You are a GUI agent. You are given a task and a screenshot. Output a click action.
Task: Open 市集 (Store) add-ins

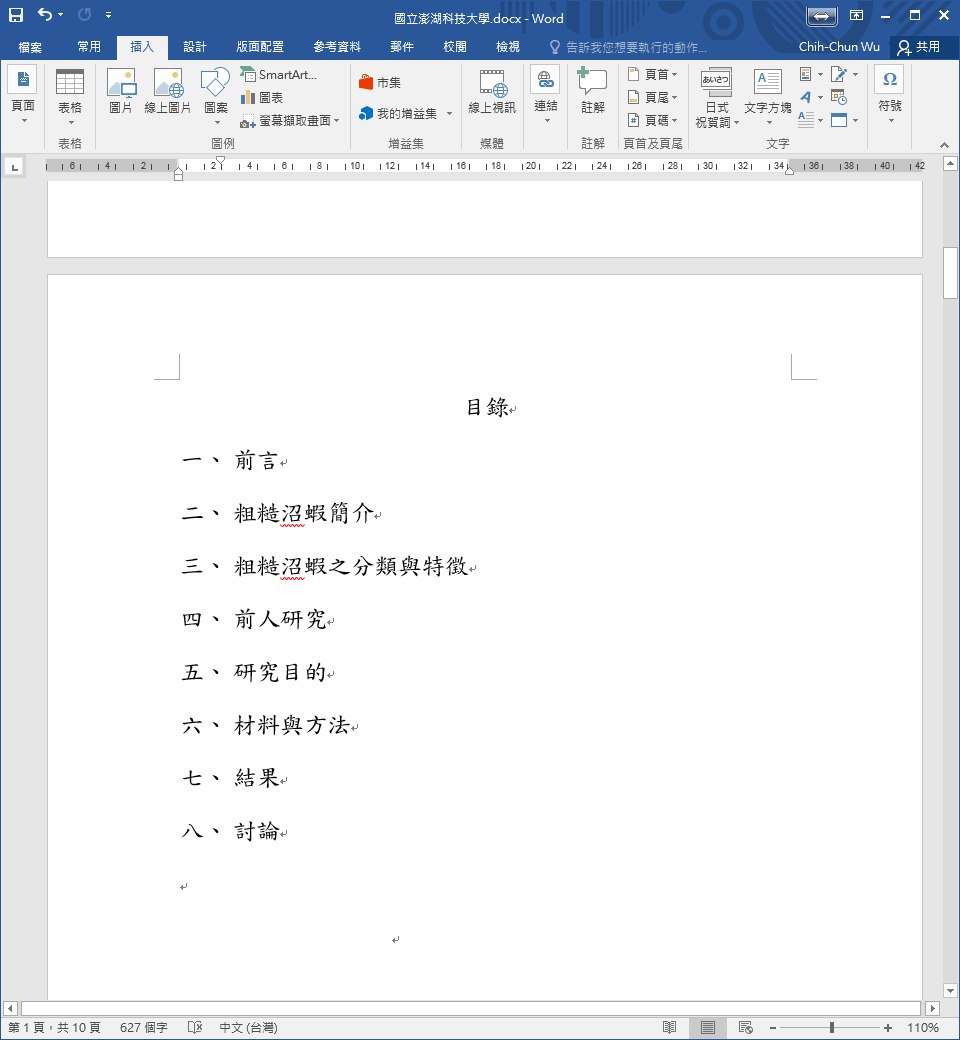[380, 82]
